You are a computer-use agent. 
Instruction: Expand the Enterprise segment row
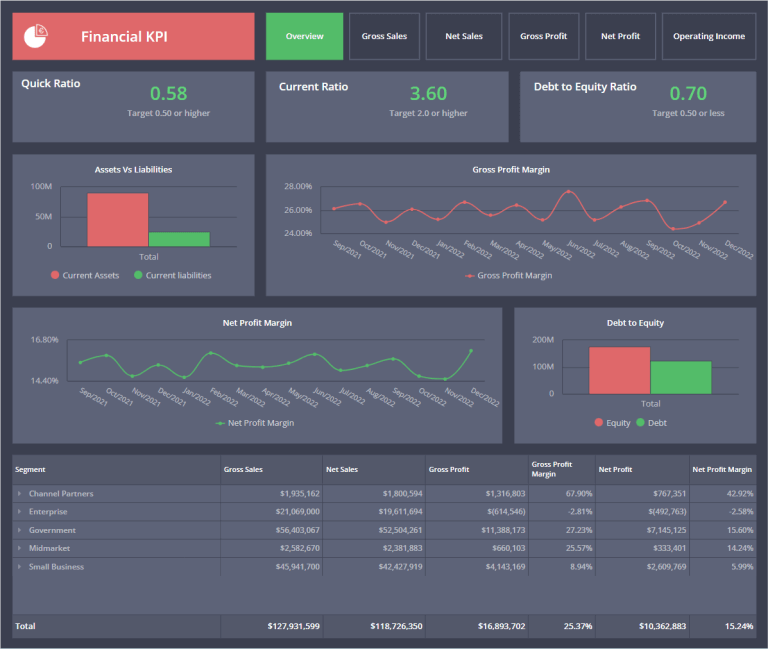point(19,512)
